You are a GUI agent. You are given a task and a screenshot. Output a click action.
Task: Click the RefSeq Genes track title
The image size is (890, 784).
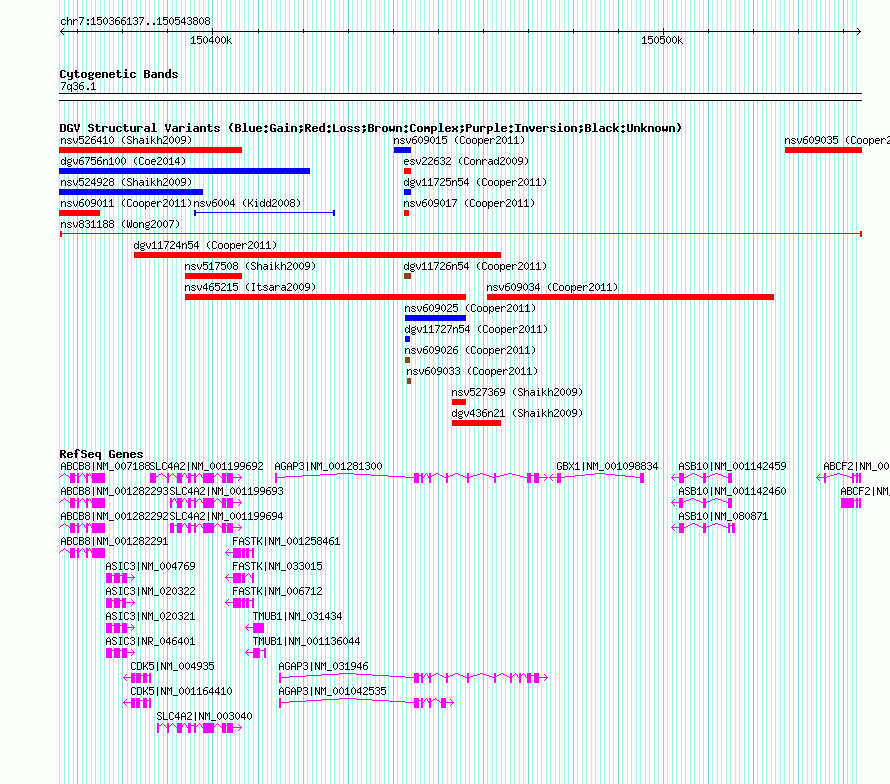(101, 454)
